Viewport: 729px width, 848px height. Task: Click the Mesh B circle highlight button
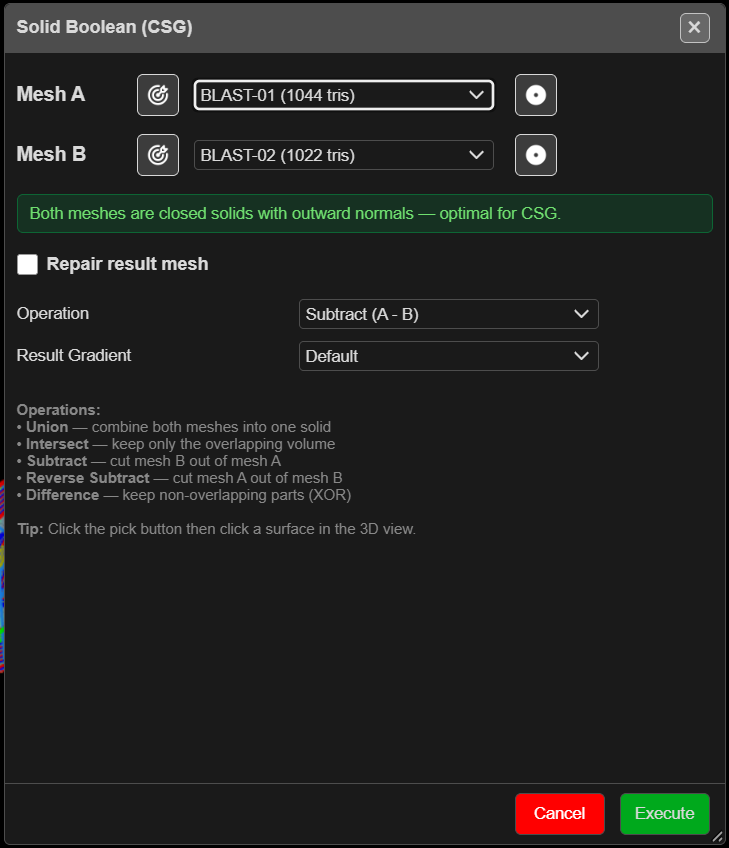click(x=535, y=155)
